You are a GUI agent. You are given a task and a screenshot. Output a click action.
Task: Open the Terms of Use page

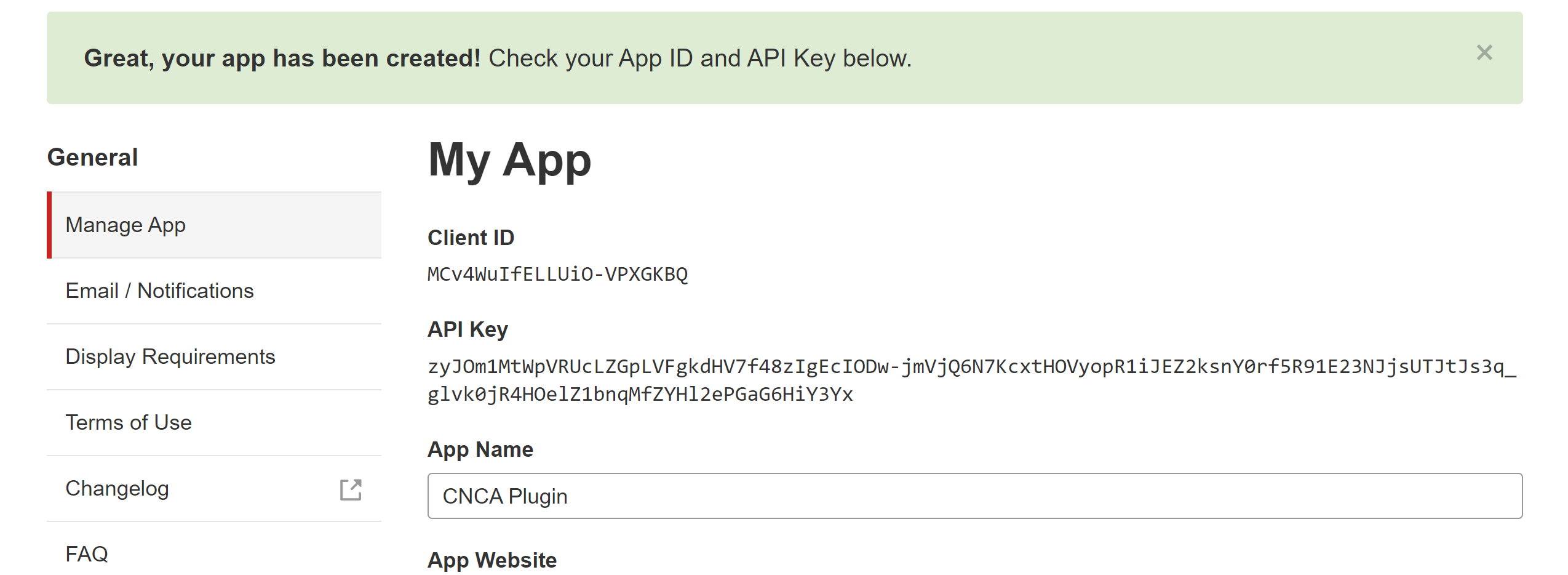click(x=129, y=422)
